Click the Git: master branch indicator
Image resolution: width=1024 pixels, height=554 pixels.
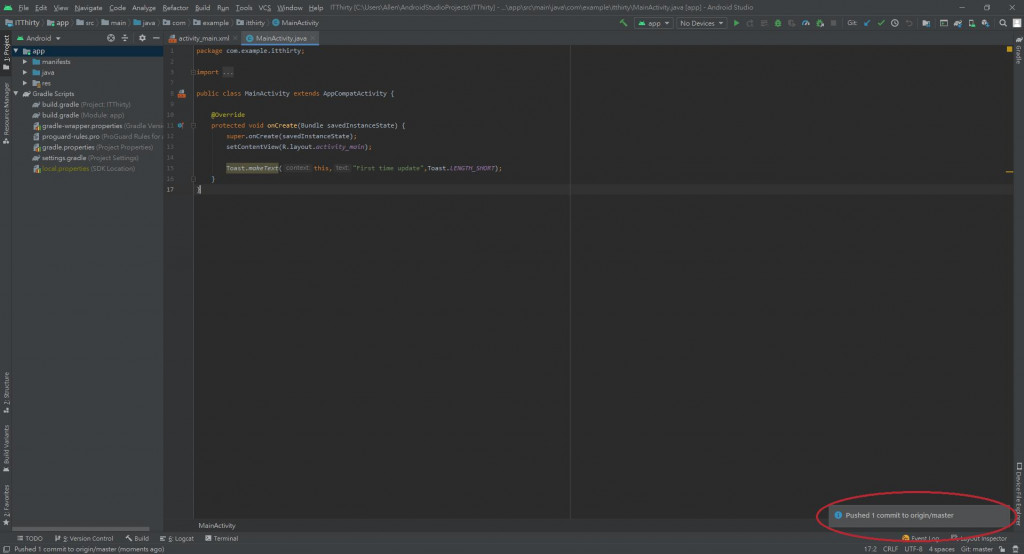(976, 549)
